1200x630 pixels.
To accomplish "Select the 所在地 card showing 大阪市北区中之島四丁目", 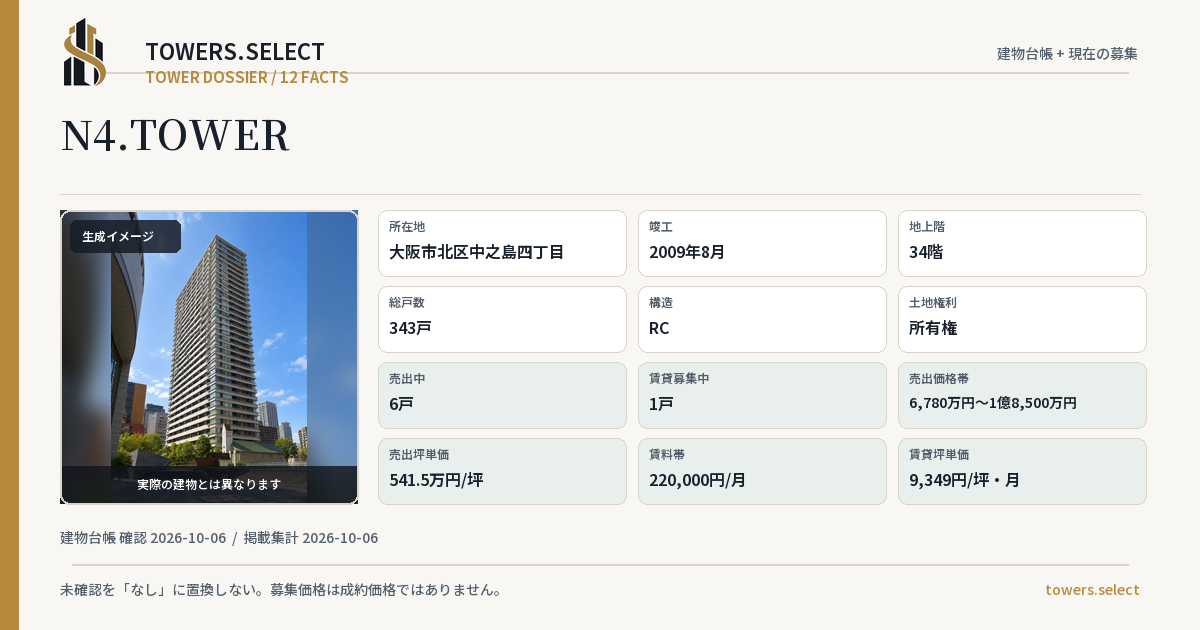I will click(502, 243).
